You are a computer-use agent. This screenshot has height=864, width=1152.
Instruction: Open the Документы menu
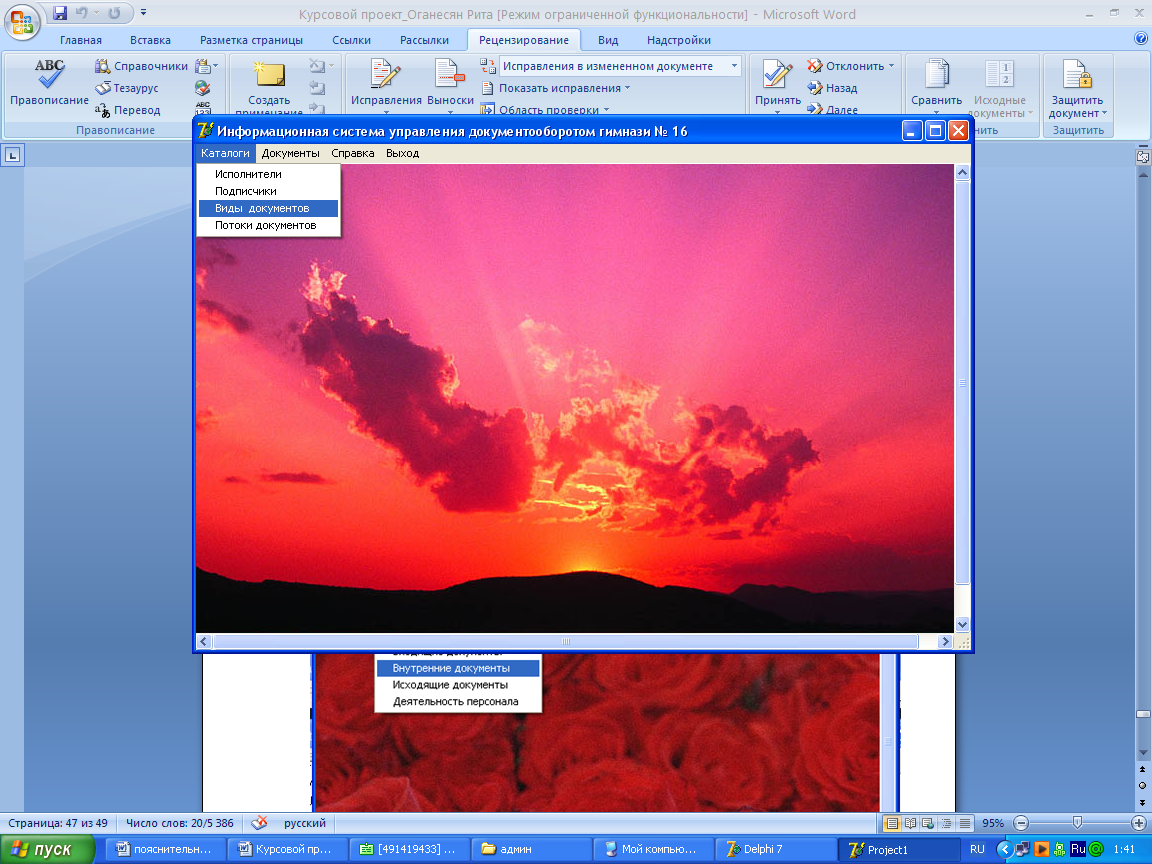tap(290, 153)
